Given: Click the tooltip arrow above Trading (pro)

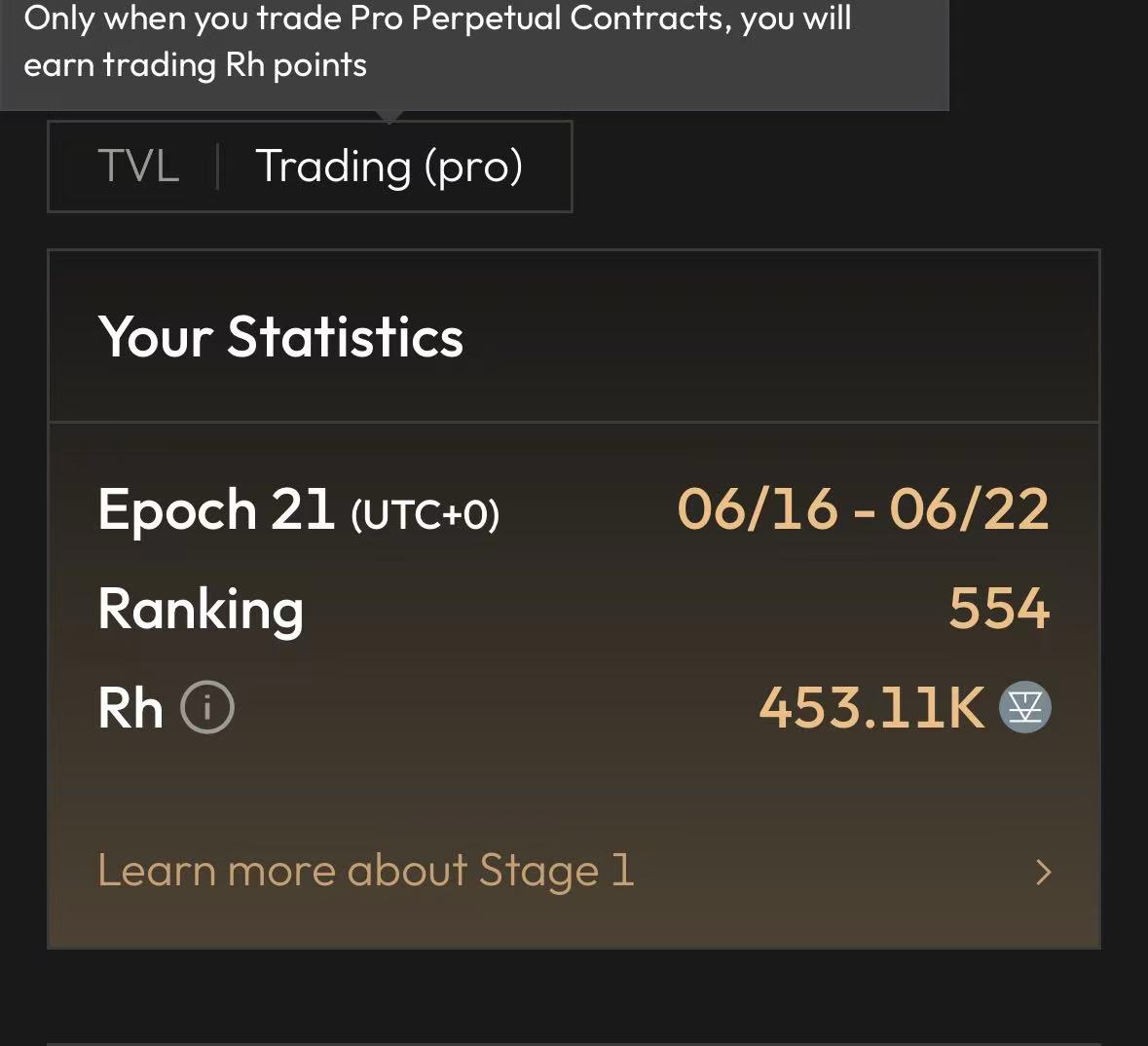Looking at the screenshot, I should click(389, 117).
